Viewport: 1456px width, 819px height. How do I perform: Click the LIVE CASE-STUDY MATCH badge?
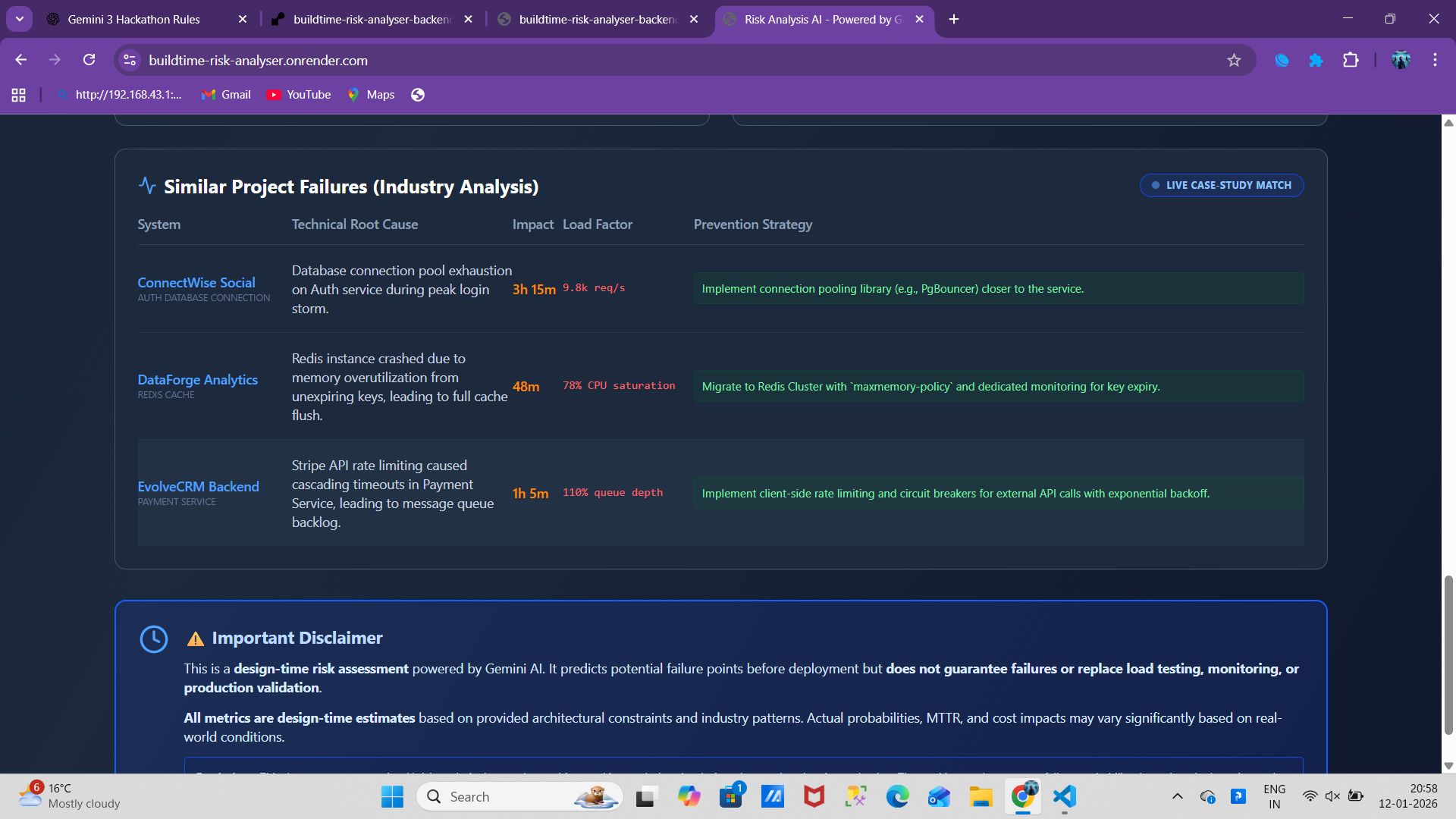pos(1221,185)
